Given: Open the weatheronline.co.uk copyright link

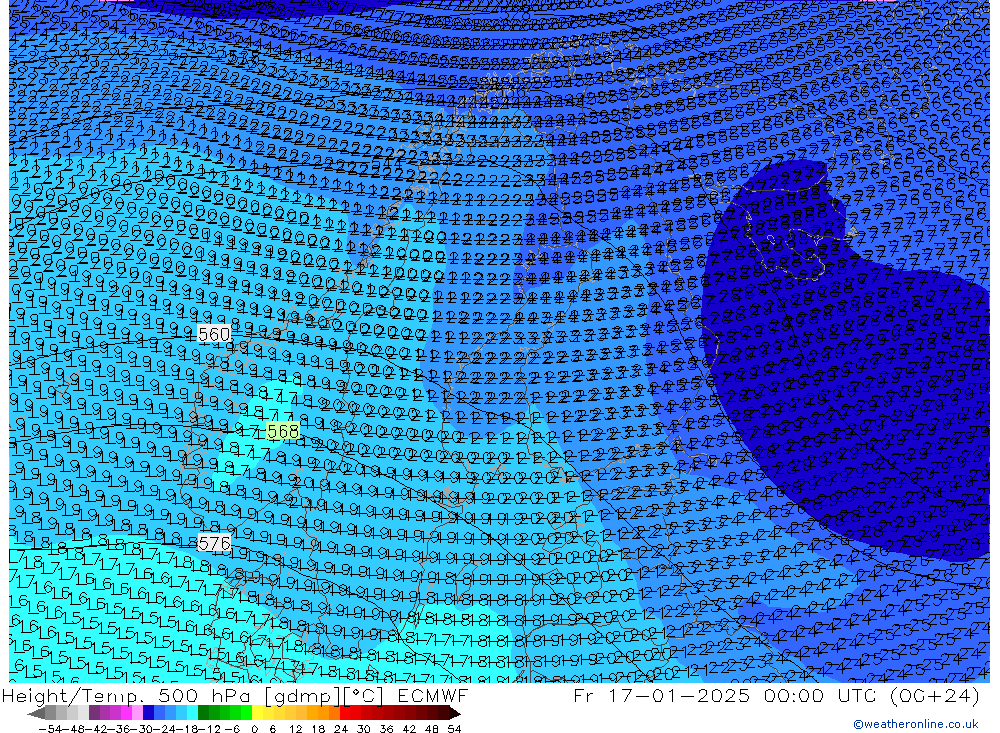Looking at the screenshot, I should [x=915, y=724].
